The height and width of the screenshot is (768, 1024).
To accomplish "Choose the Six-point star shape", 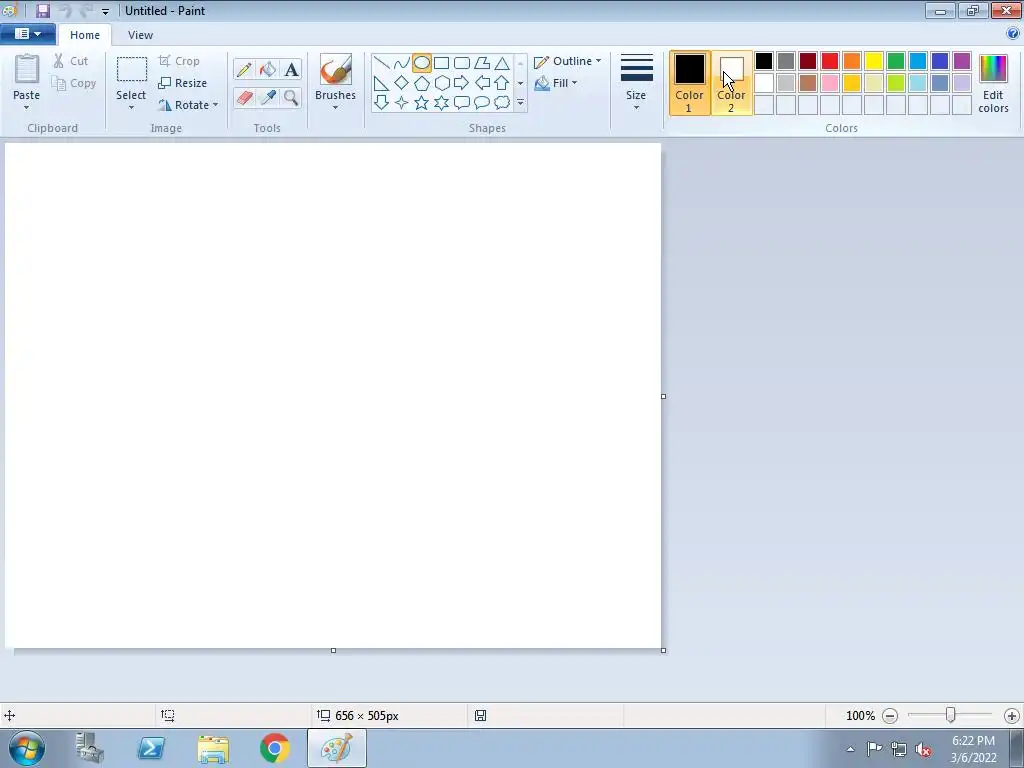I will click(441, 103).
